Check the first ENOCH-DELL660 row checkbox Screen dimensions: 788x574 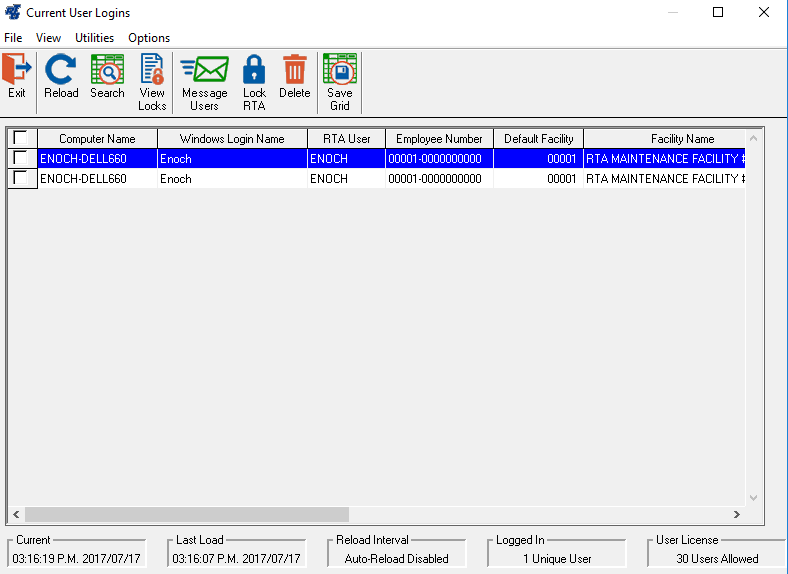pos(20,158)
